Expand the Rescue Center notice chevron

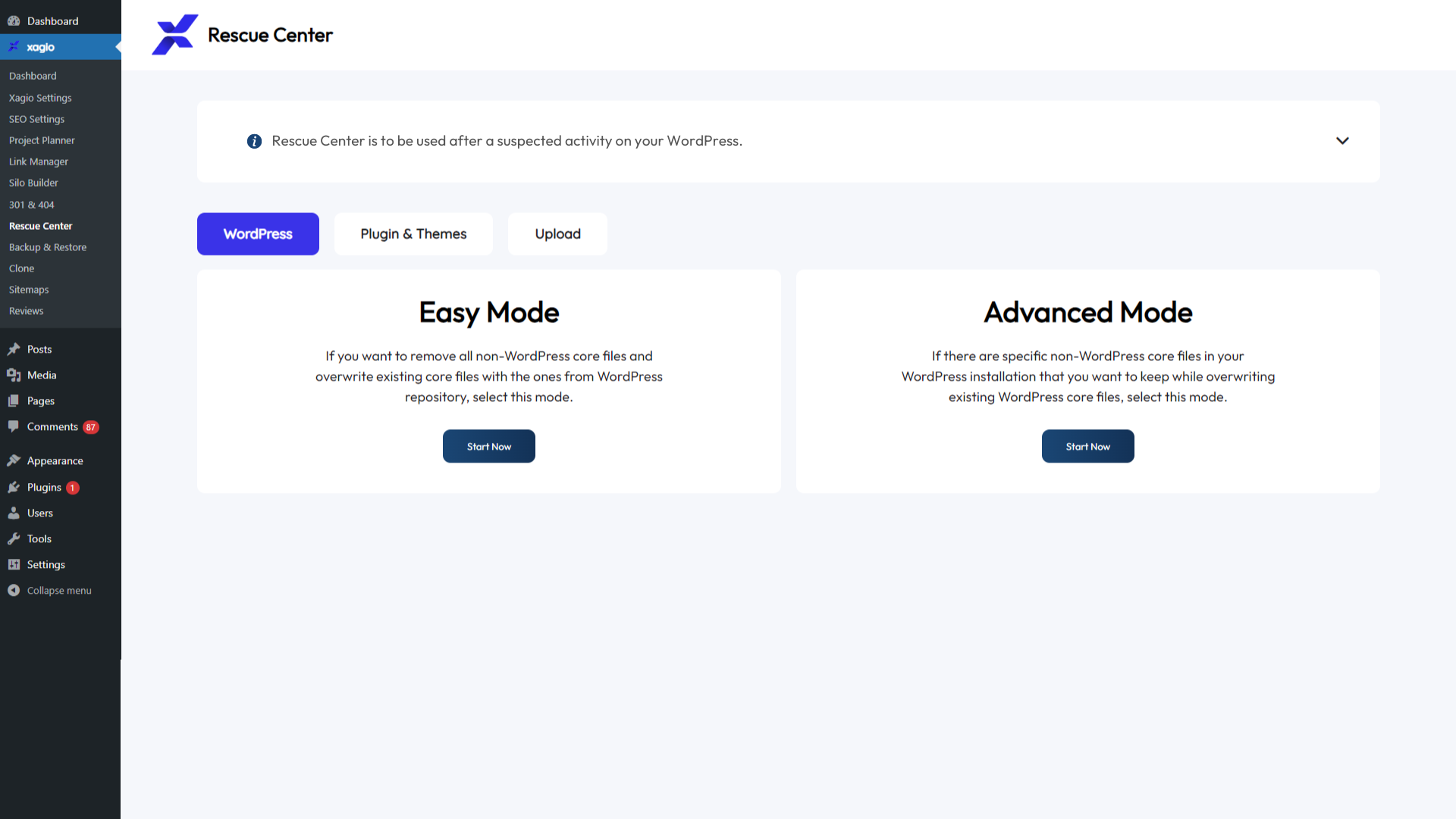pyautogui.click(x=1341, y=141)
